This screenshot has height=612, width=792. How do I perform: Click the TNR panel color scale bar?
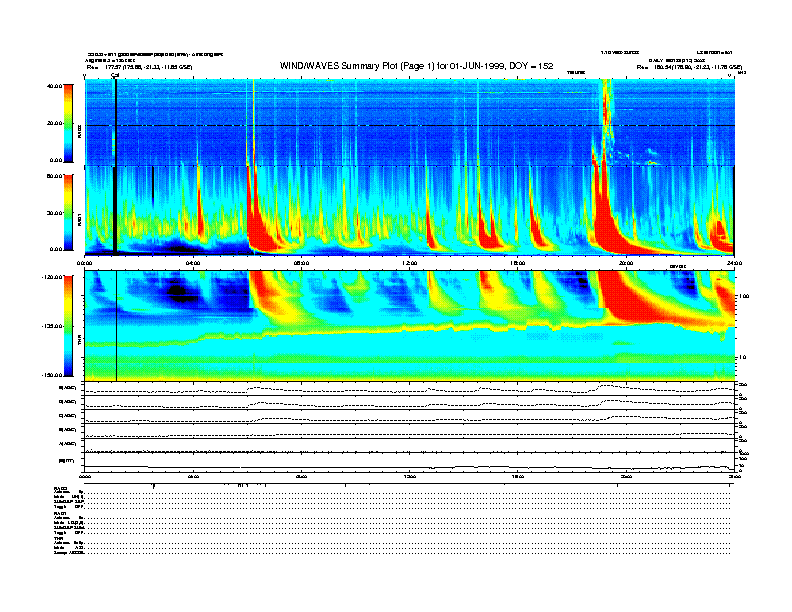(x=68, y=326)
